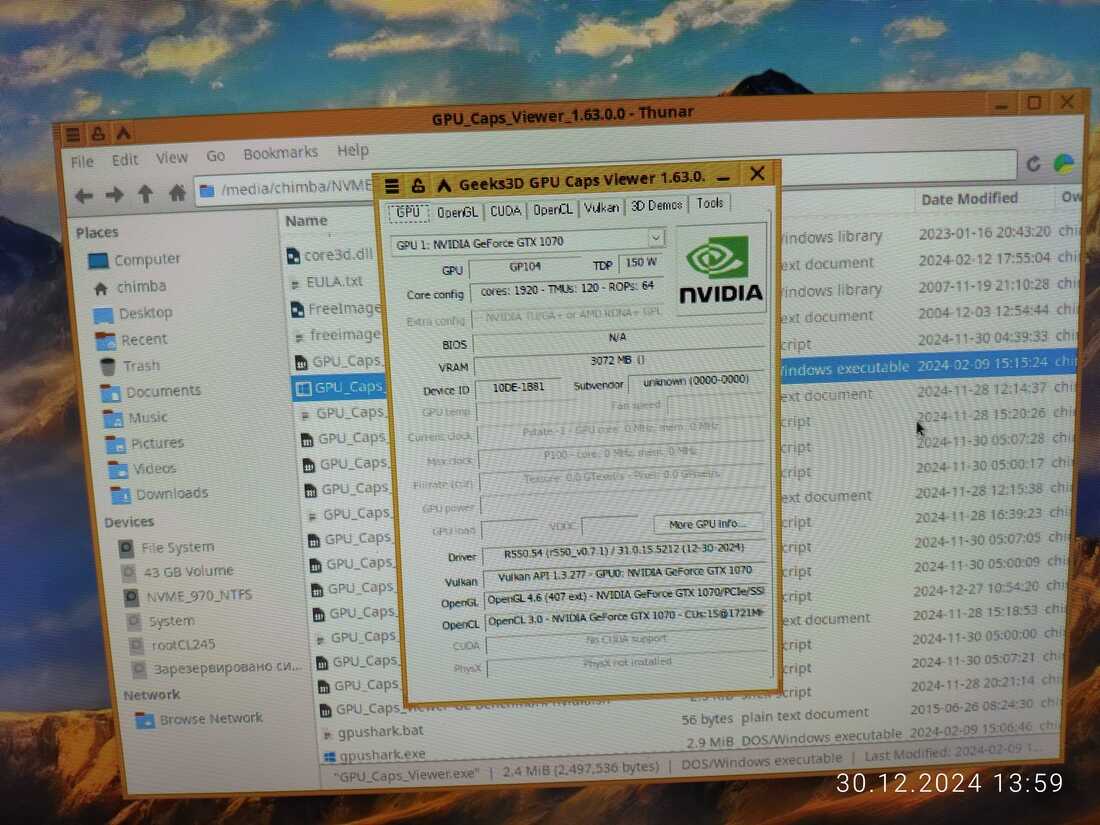The image size is (1100, 825).
Task: Select the gpushark.bat file
Action: coord(373,732)
